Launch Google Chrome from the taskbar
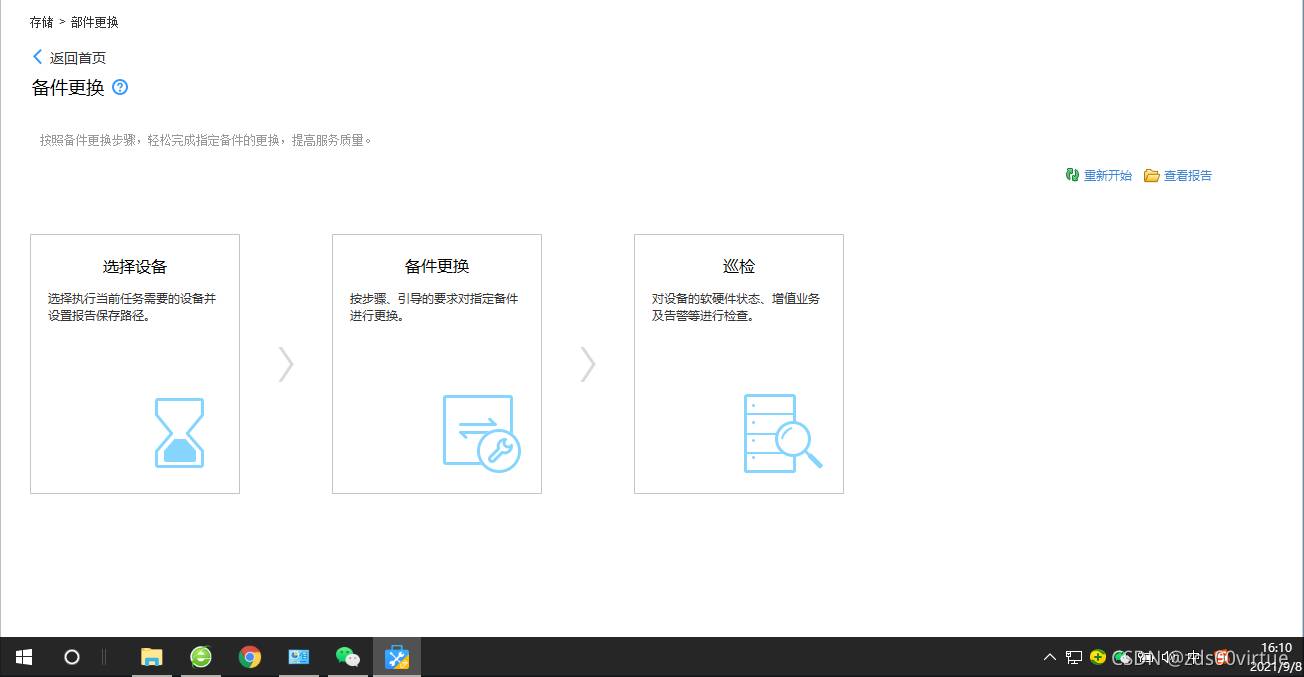Screen dimensions: 1304x677 tap(250, 657)
